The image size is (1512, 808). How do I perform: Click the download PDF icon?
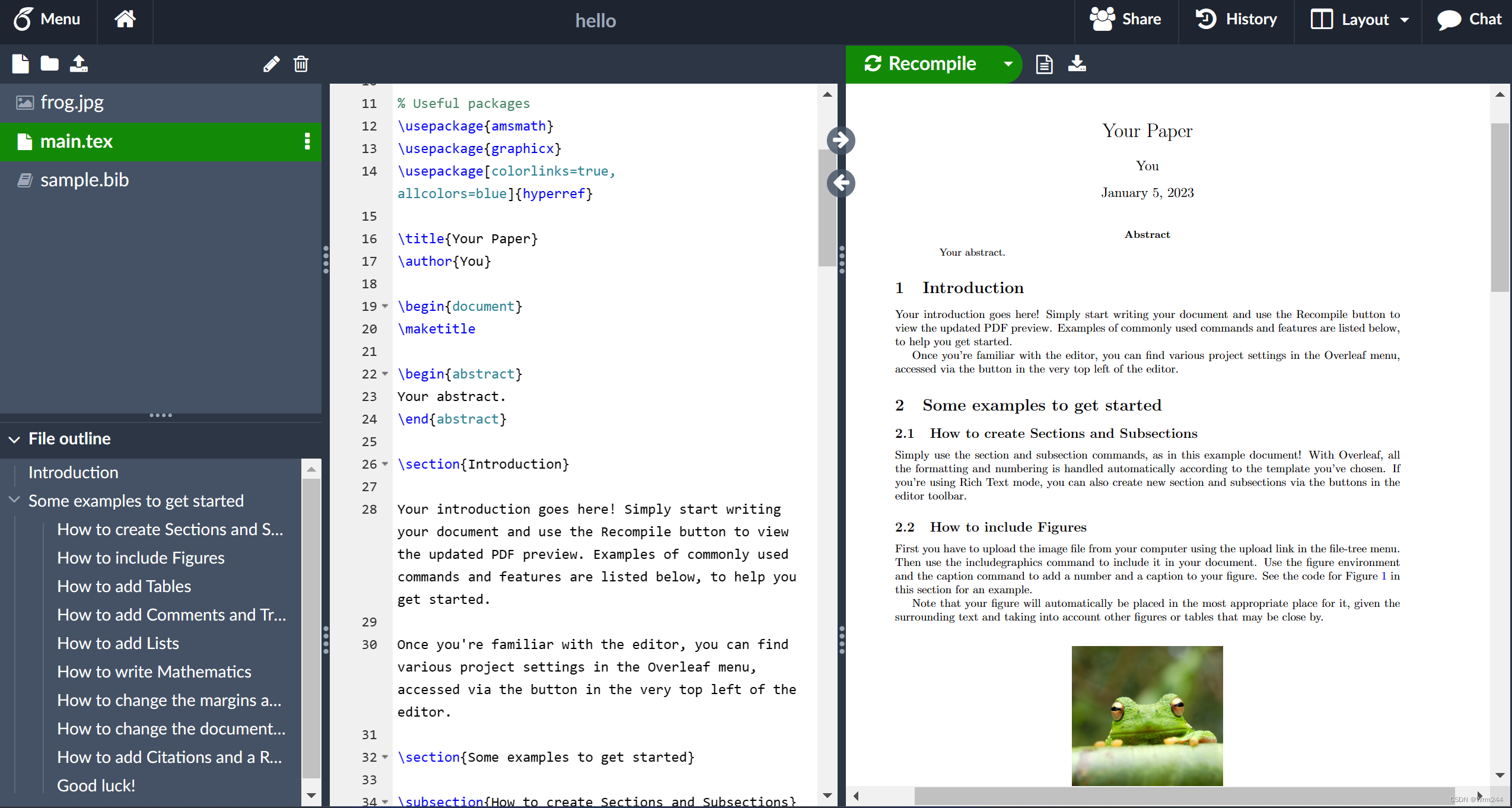point(1077,63)
